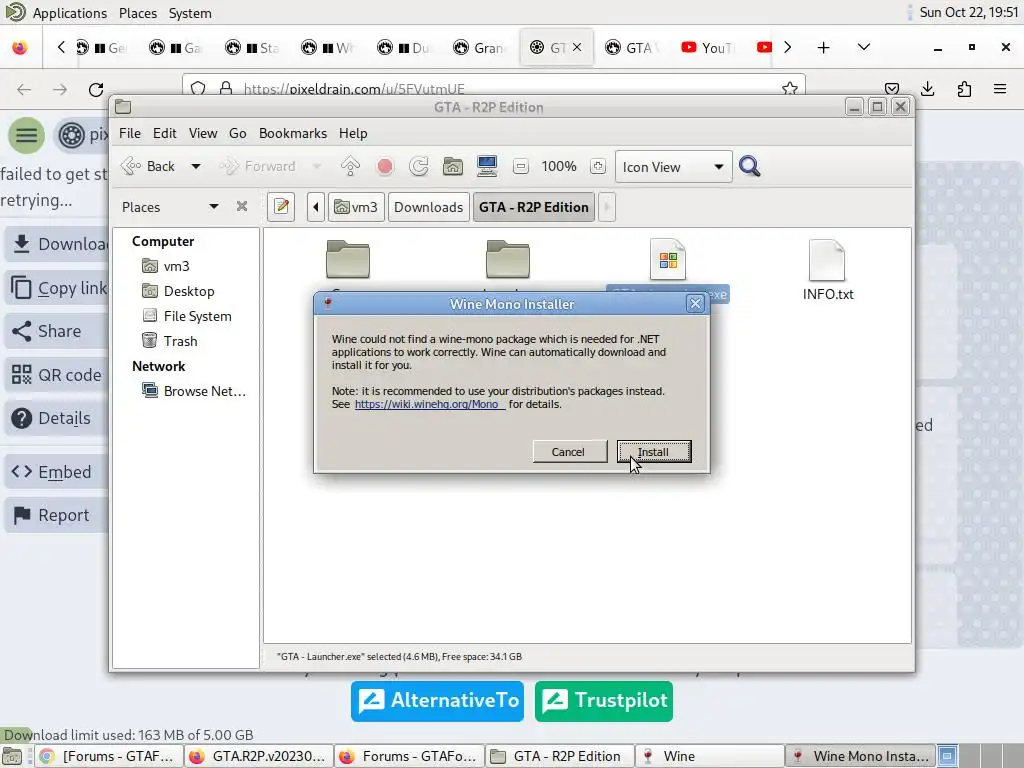This screenshot has width=1024, height=768.
Task: Open the Places side pane dropdown
Action: tap(214, 207)
